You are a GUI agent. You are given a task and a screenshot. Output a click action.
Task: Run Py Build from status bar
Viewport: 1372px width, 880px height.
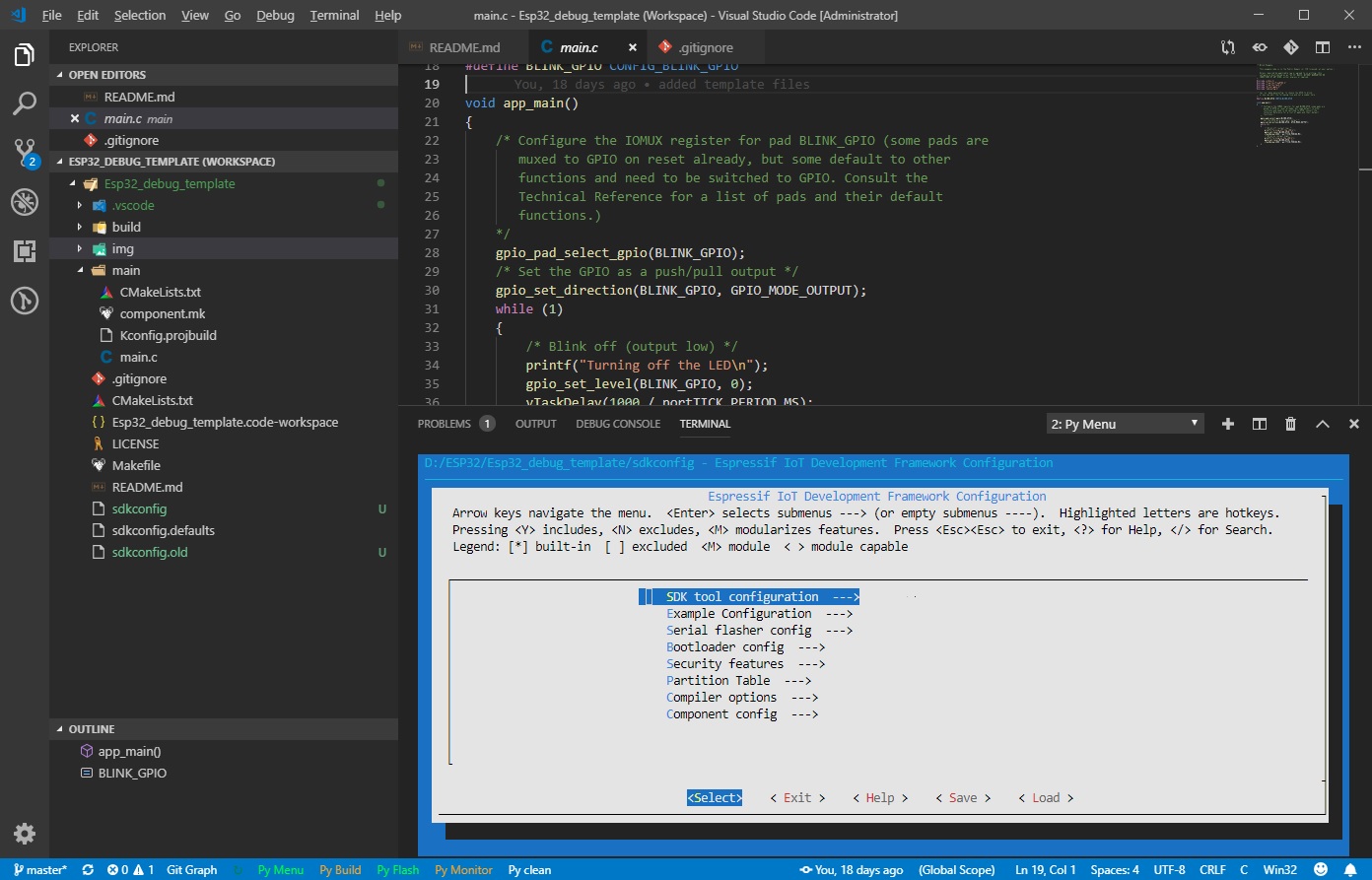coord(340,870)
